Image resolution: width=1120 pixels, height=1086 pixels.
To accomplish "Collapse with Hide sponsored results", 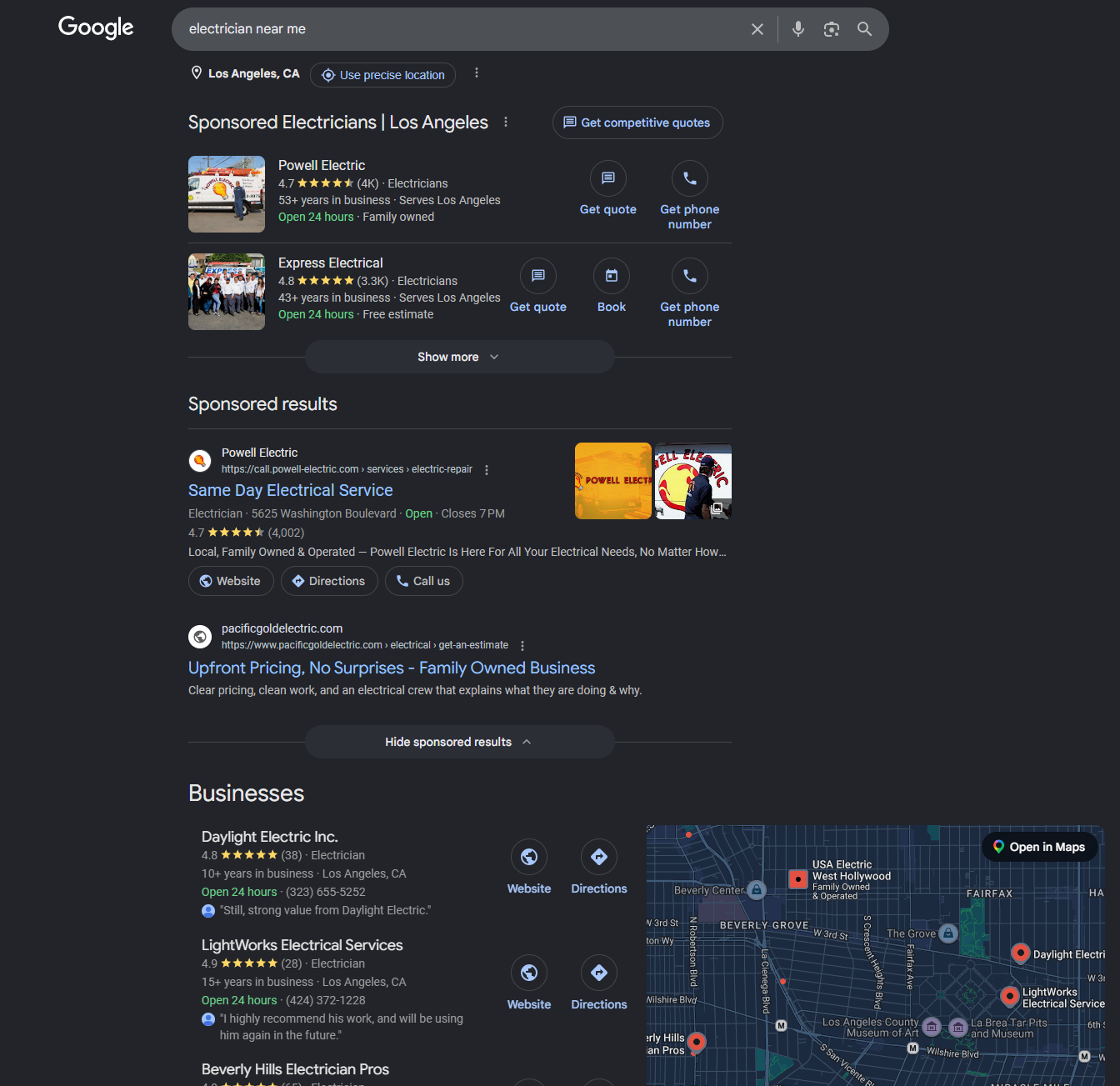I will (460, 742).
